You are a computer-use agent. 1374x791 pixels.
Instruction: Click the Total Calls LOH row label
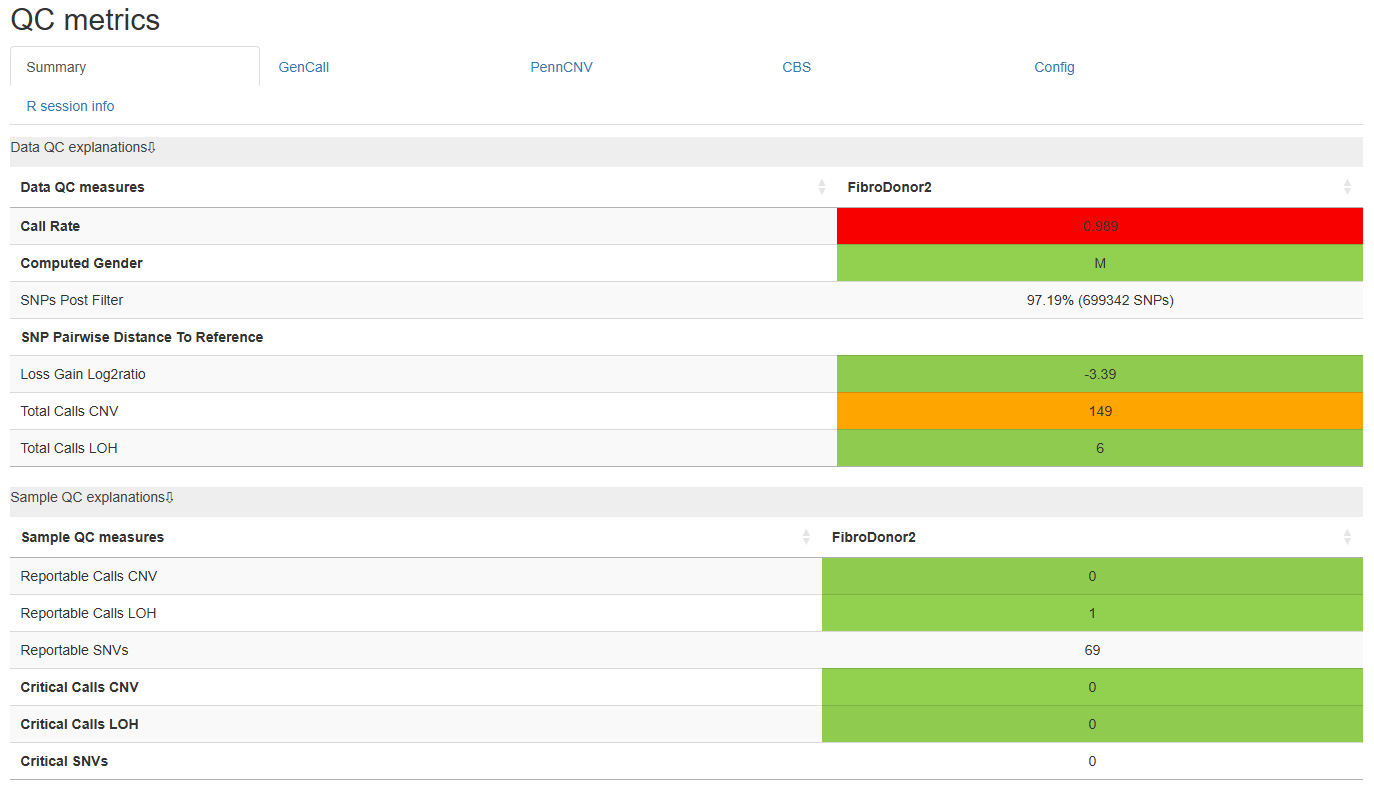coord(69,448)
